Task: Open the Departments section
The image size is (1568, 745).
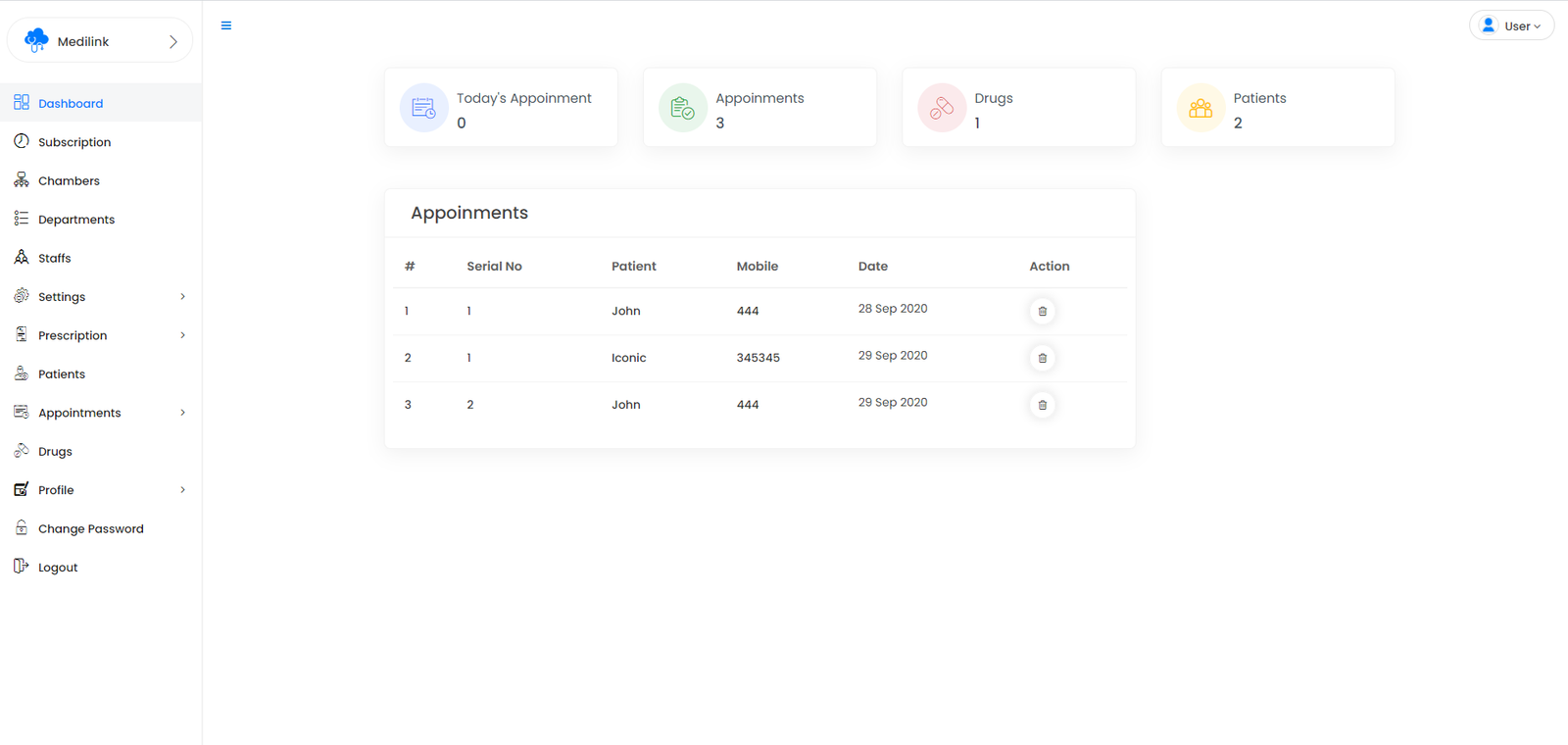Action: pos(76,220)
